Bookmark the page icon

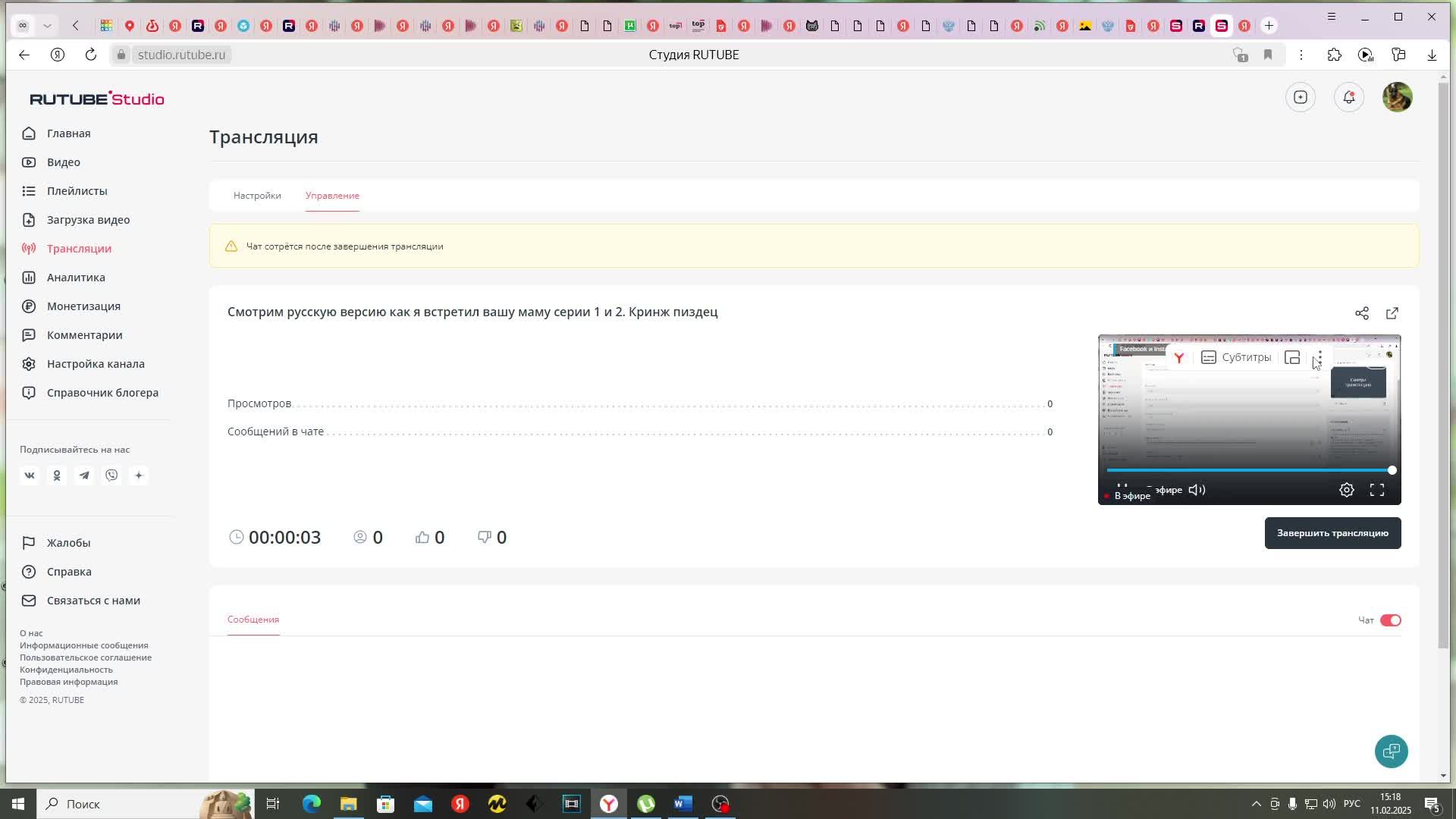(x=1268, y=55)
